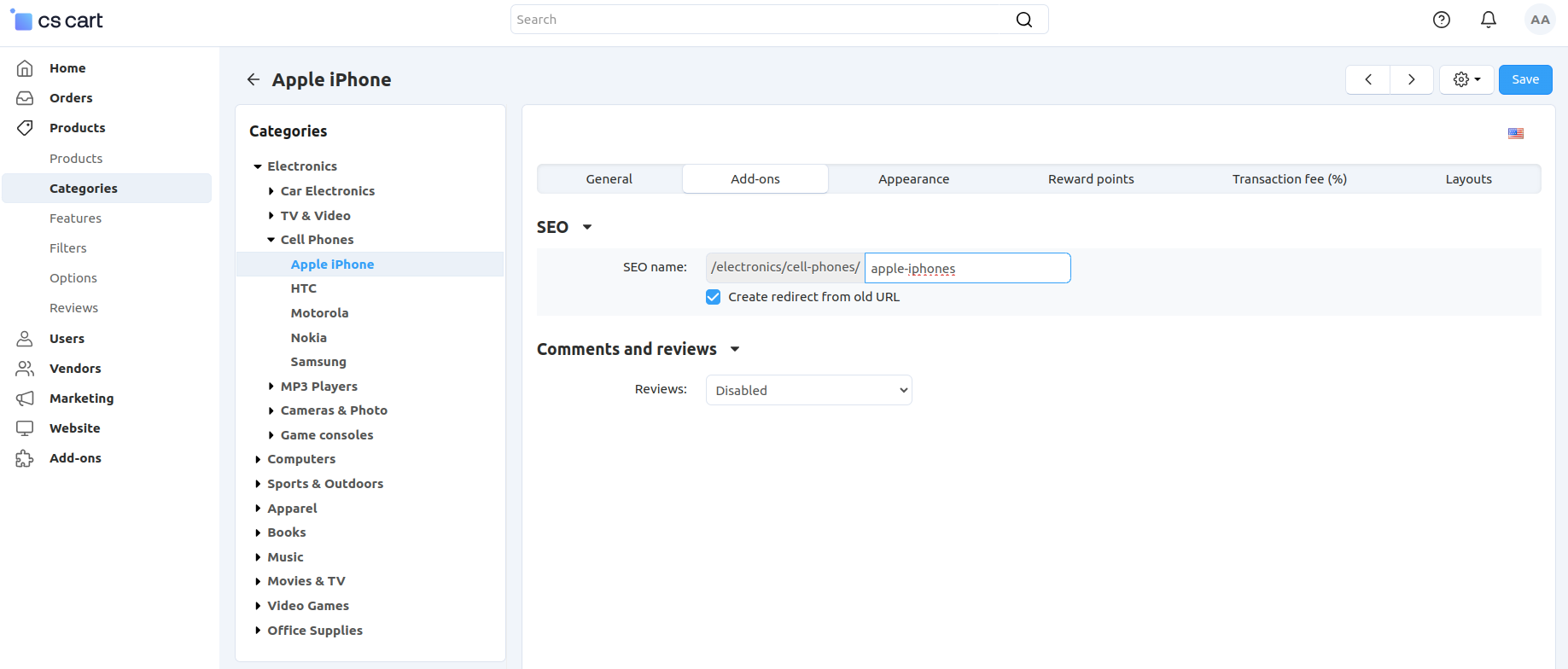Screen dimensions: 1568x669
Task: Open Orders in the sidebar
Action: click(71, 98)
